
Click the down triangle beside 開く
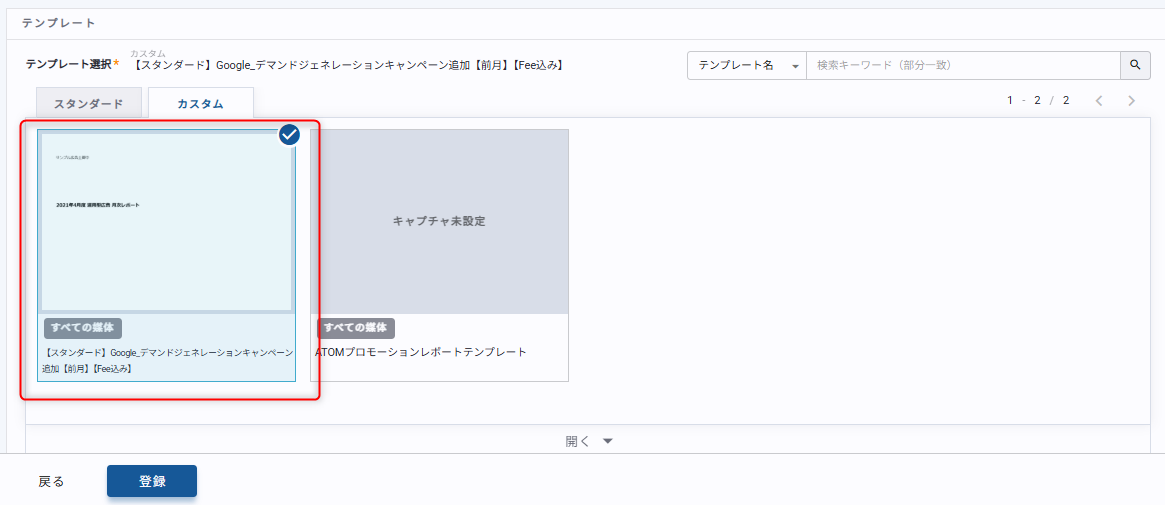[x=607, y=441]
